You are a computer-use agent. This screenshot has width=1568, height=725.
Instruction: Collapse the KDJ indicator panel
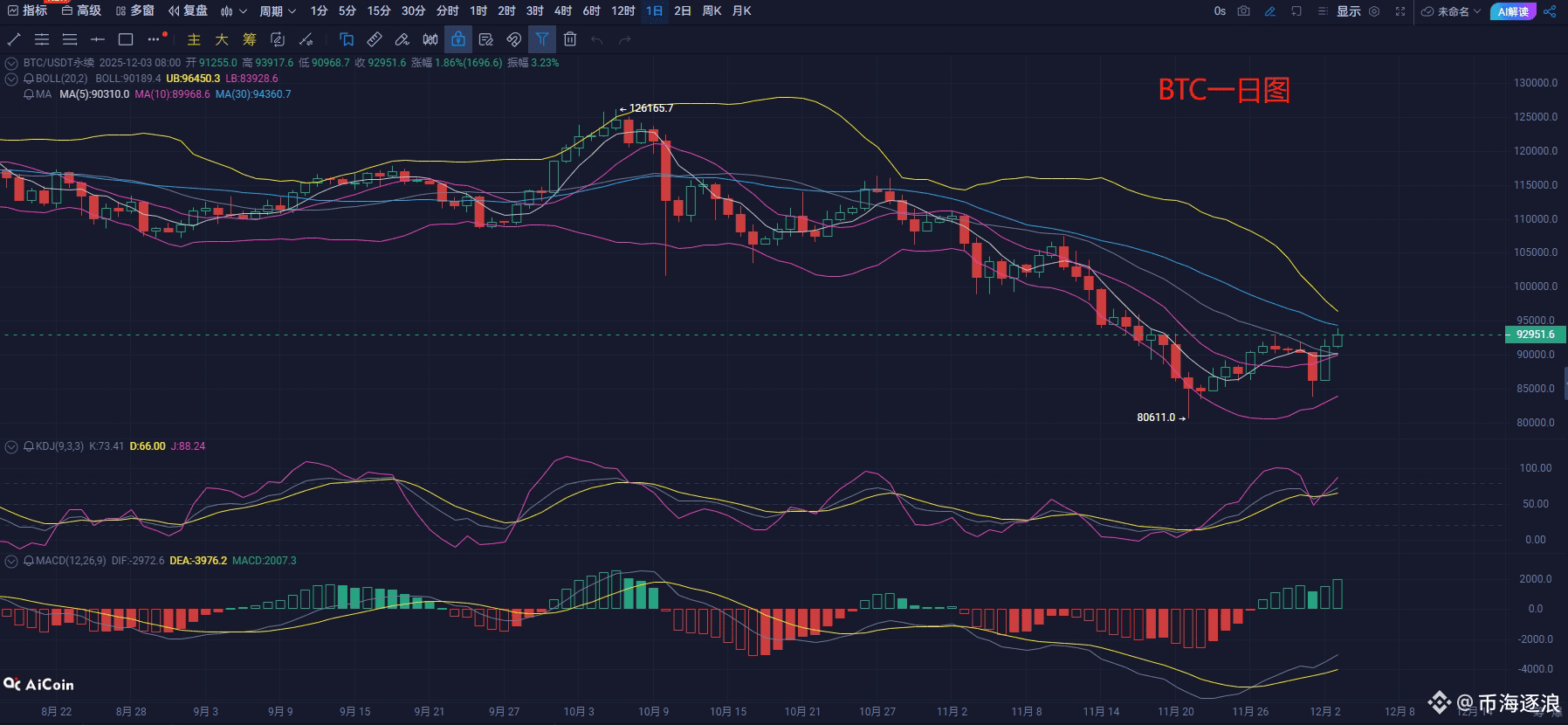[11, 446]
